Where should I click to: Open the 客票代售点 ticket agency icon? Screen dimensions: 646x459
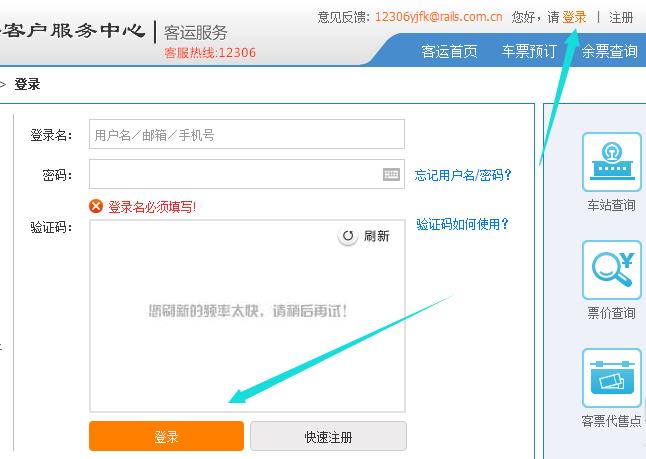tap(612, 378)
